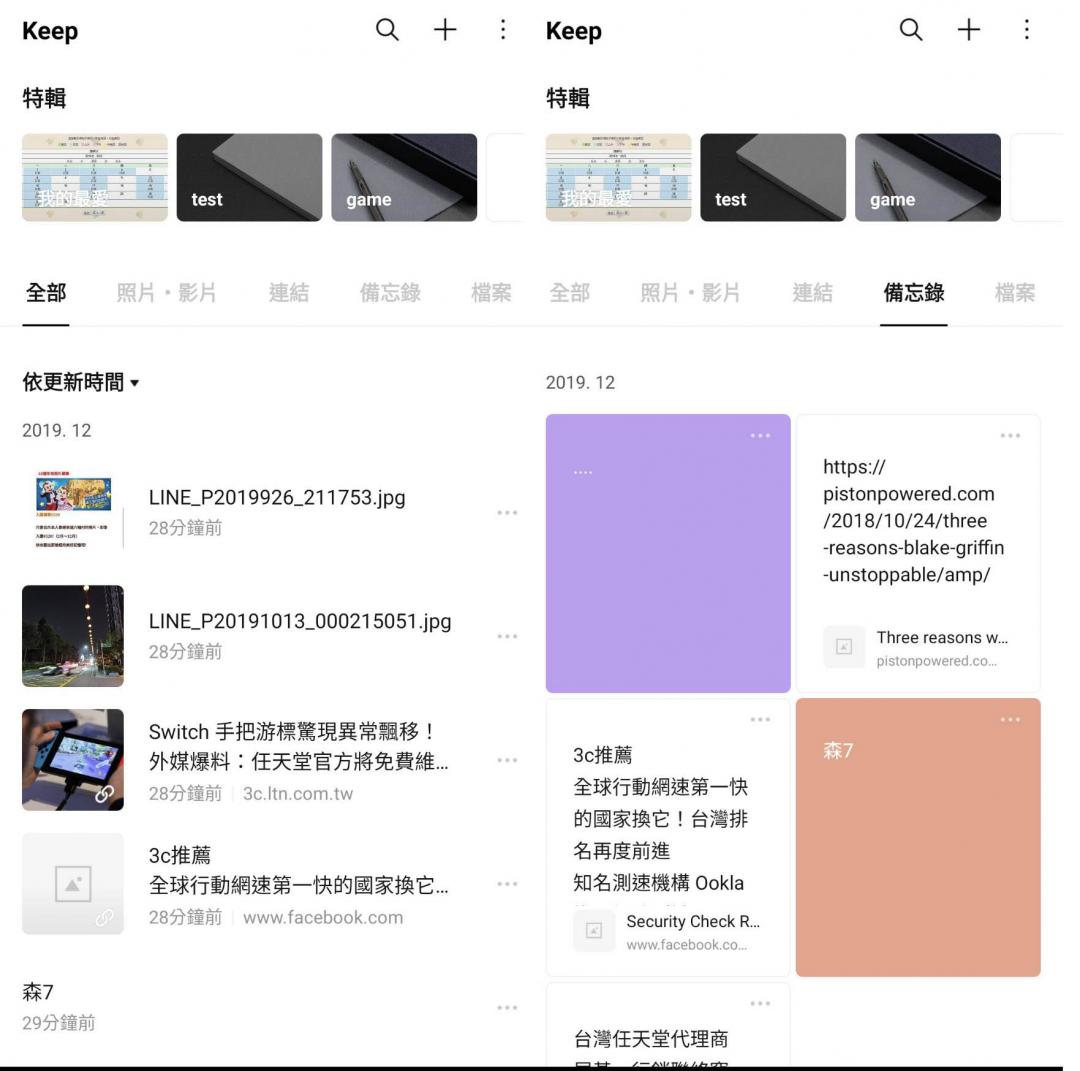Select the 連結 tab on the right screen
The image size is (1080, 1071).
812,293
